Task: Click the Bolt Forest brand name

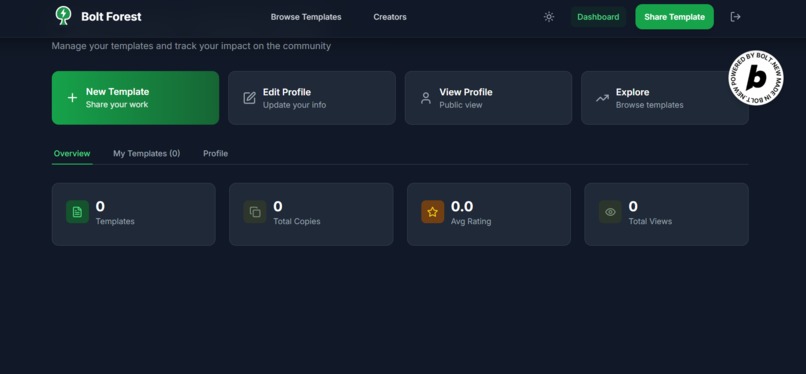Action: [x=111, y=17]
